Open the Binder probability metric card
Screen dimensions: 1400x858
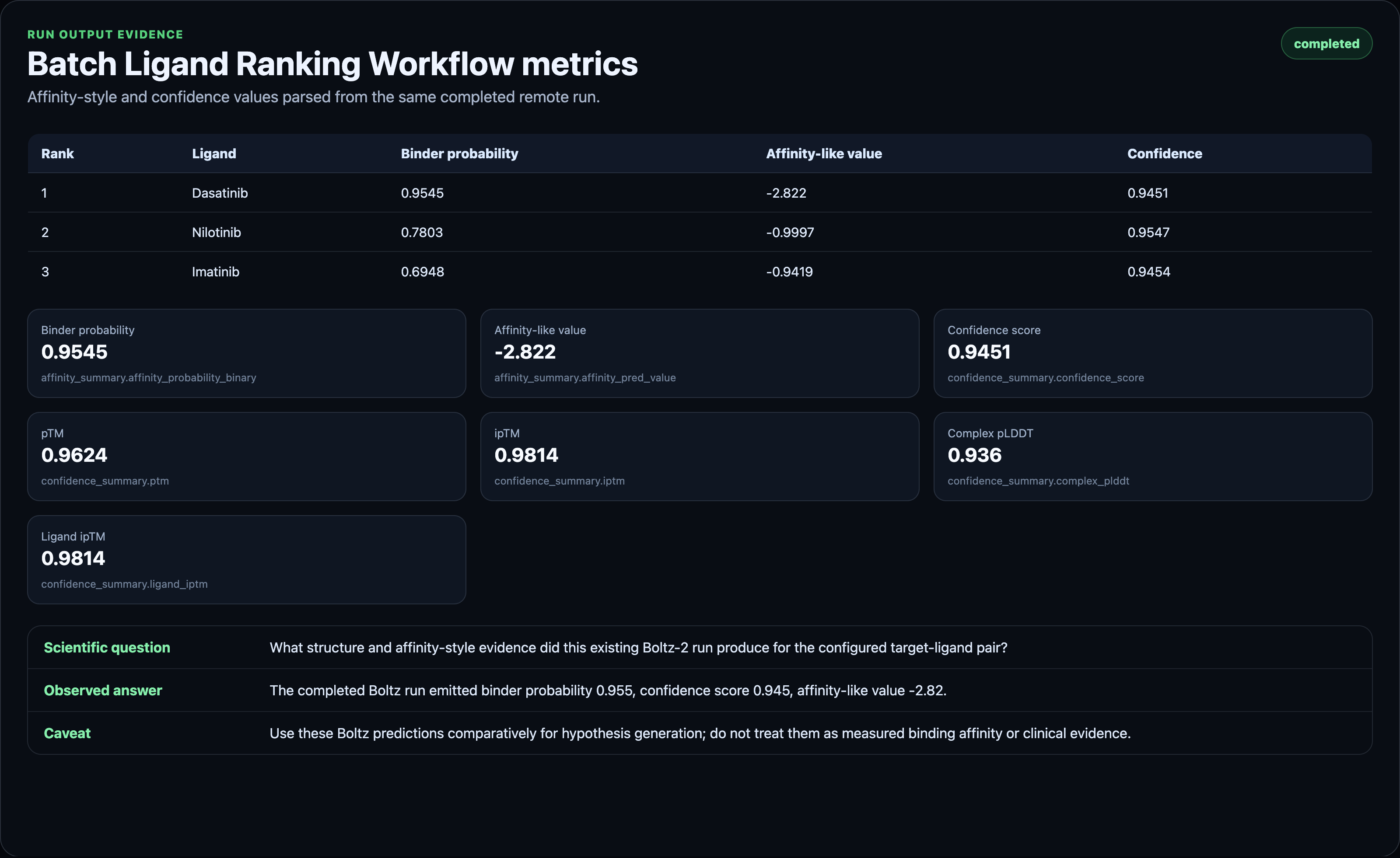247,353
